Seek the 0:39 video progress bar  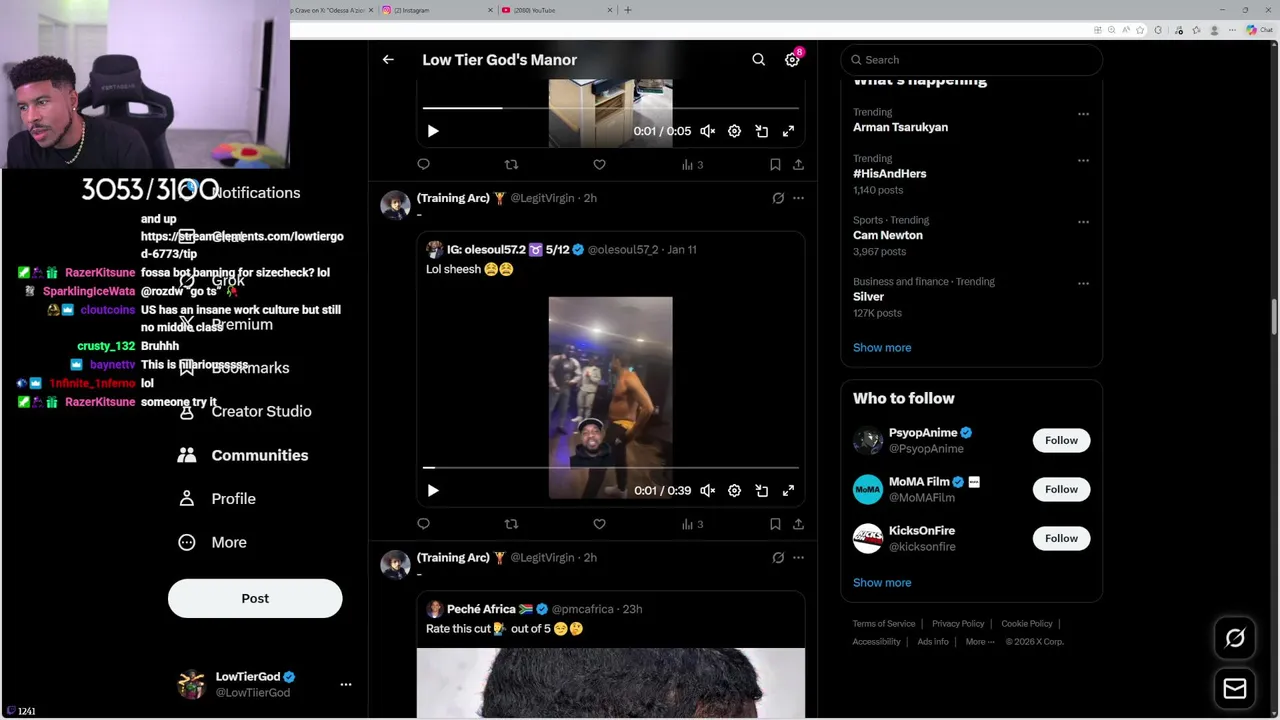611,467
